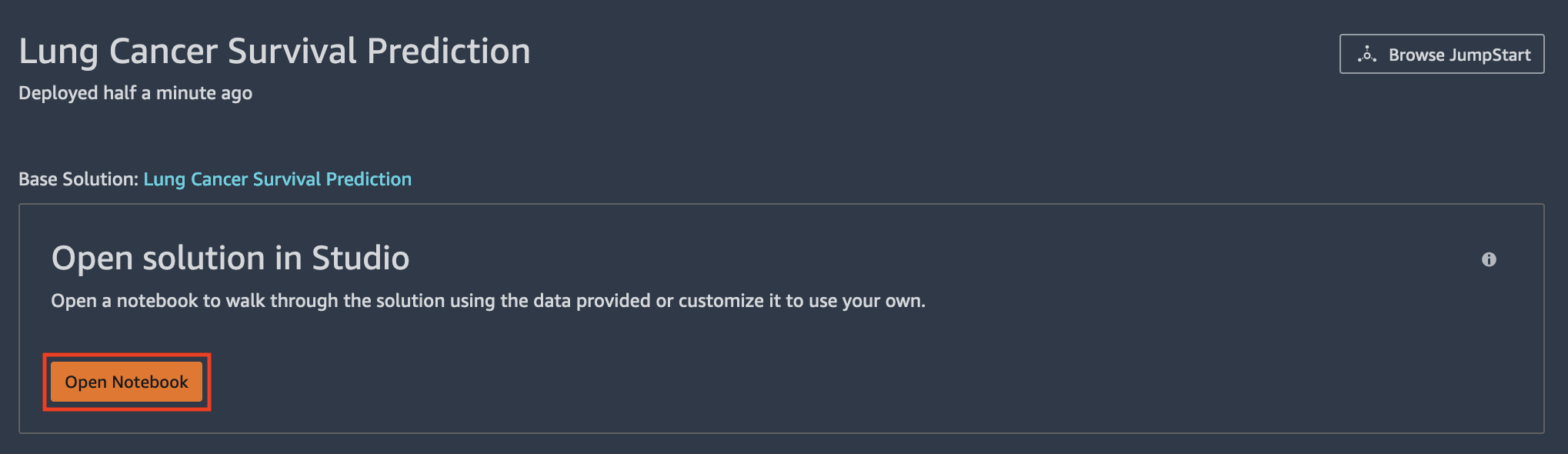
Task: Click the Browse JumpStart button
Action: [1442, 54]
